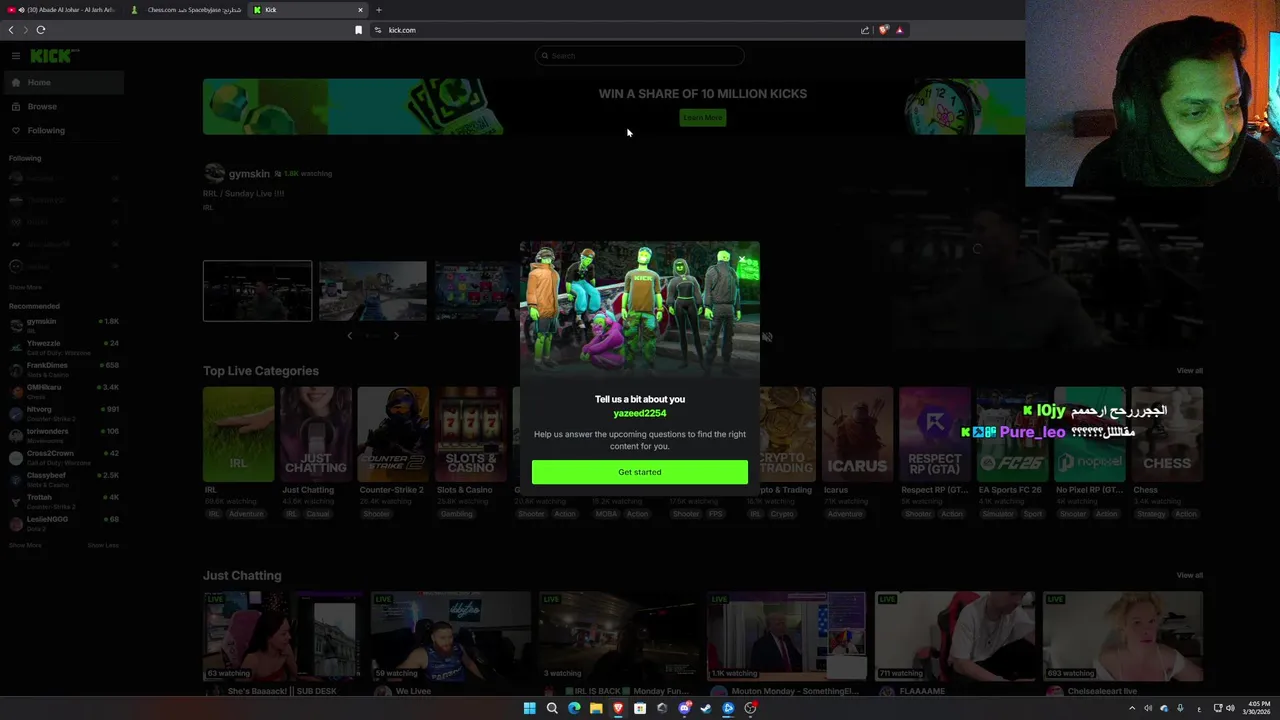Open FrankDimes in Recommended list

coord(62,368)
